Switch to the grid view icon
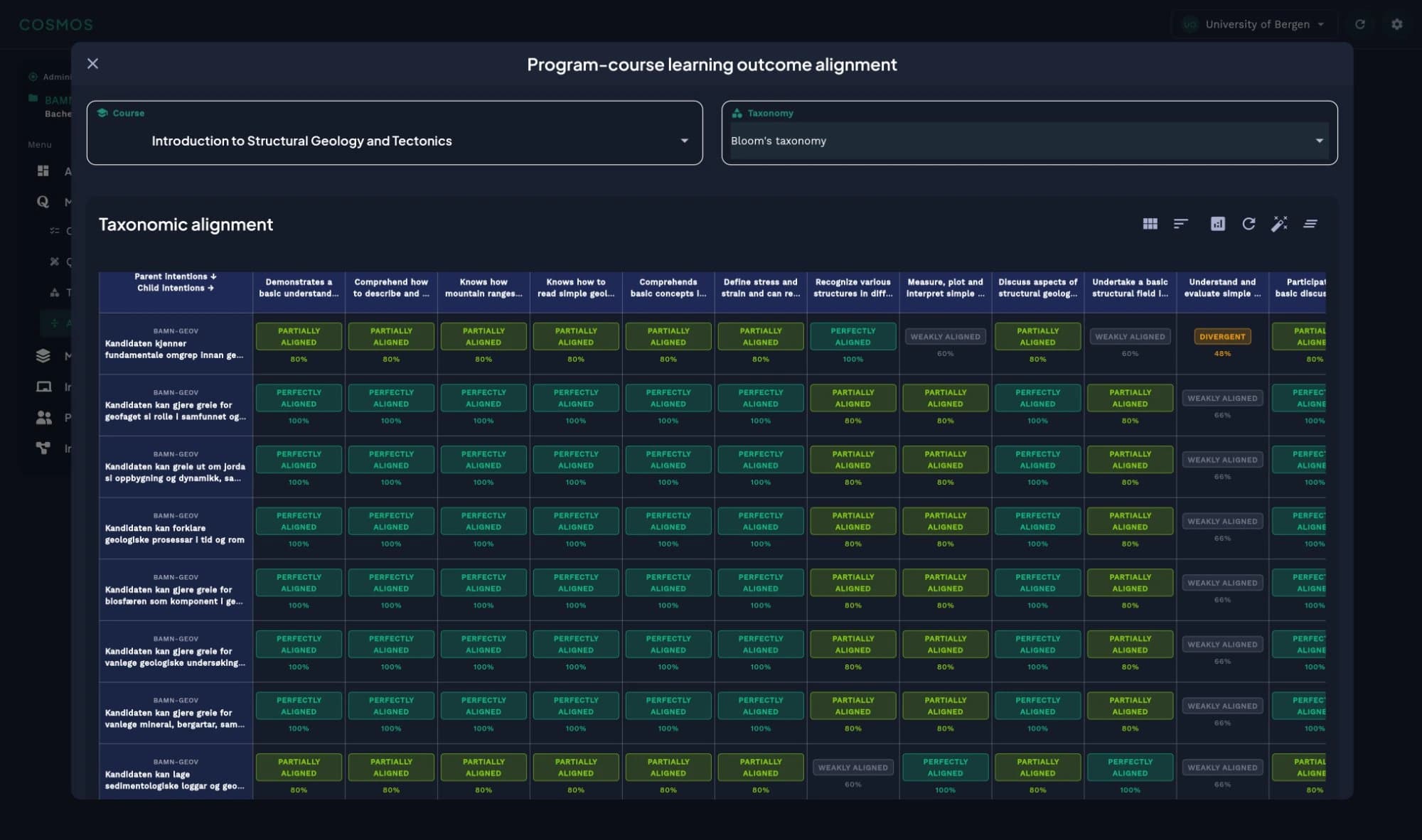This screenshot has width=1422, height=840. point(1150,224)
